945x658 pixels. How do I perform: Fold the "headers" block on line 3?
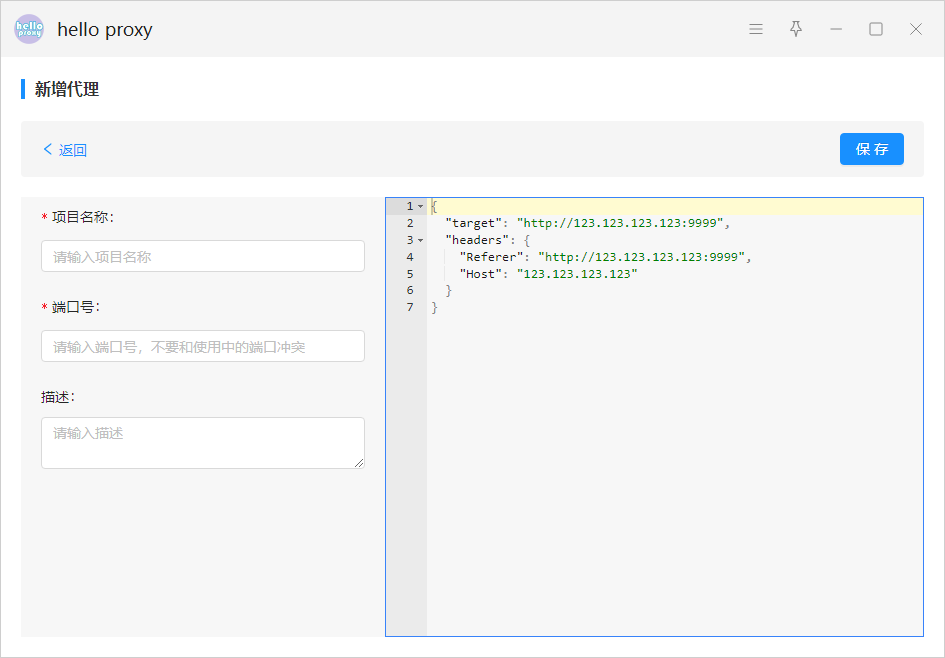click(x=420, y=241)
